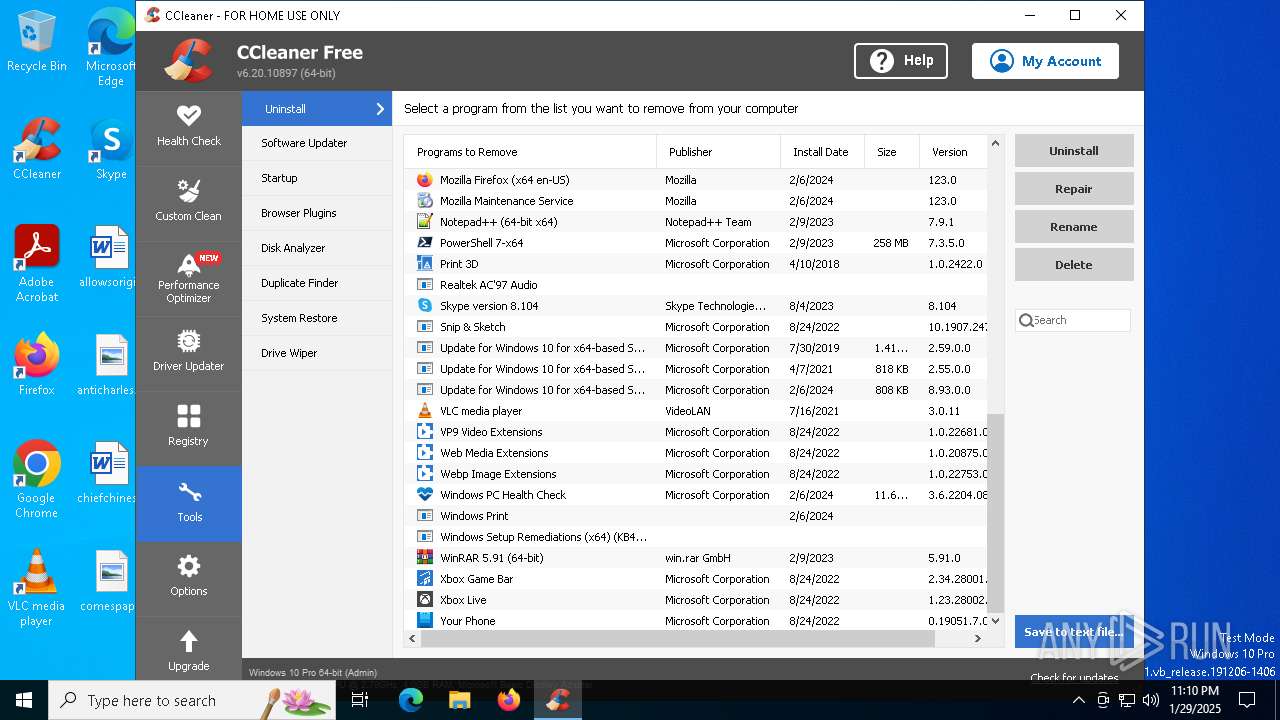Open the Drive Wiper tab
The height and width of the screenshot is (720, 1280).
[x=317, y=353]
